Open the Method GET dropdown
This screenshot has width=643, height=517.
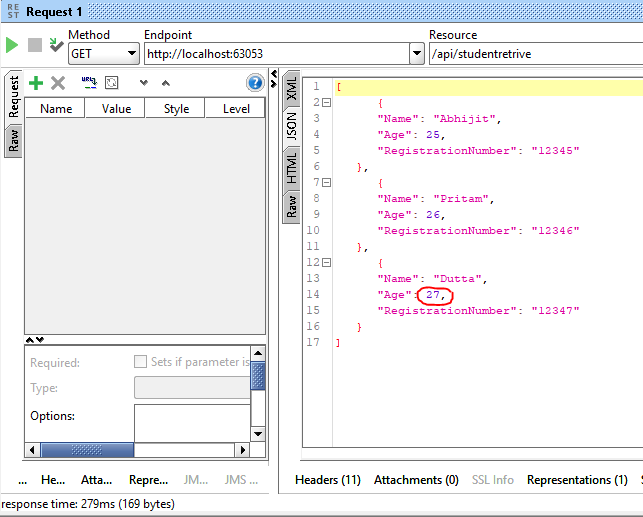[x=132, y=53]
